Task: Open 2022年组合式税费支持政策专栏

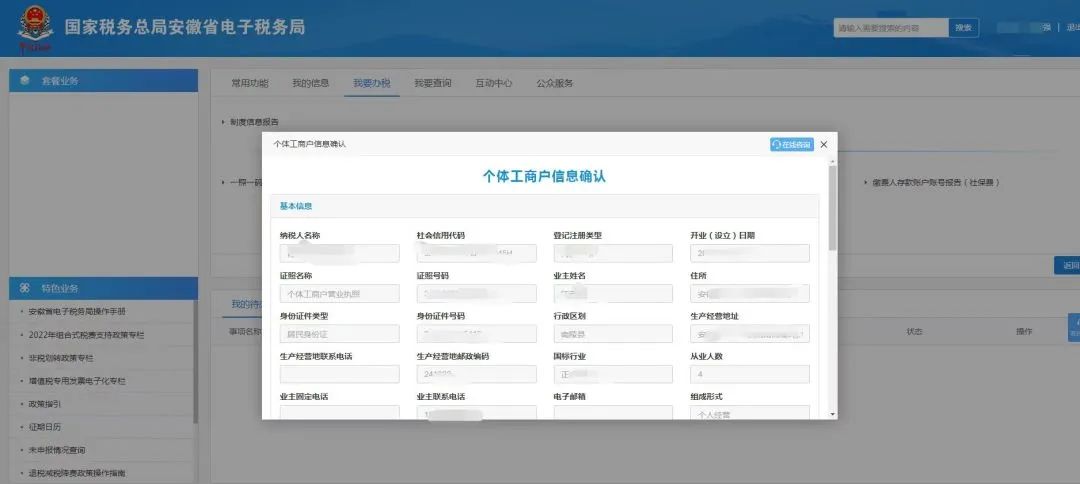Action: (86, 335)
